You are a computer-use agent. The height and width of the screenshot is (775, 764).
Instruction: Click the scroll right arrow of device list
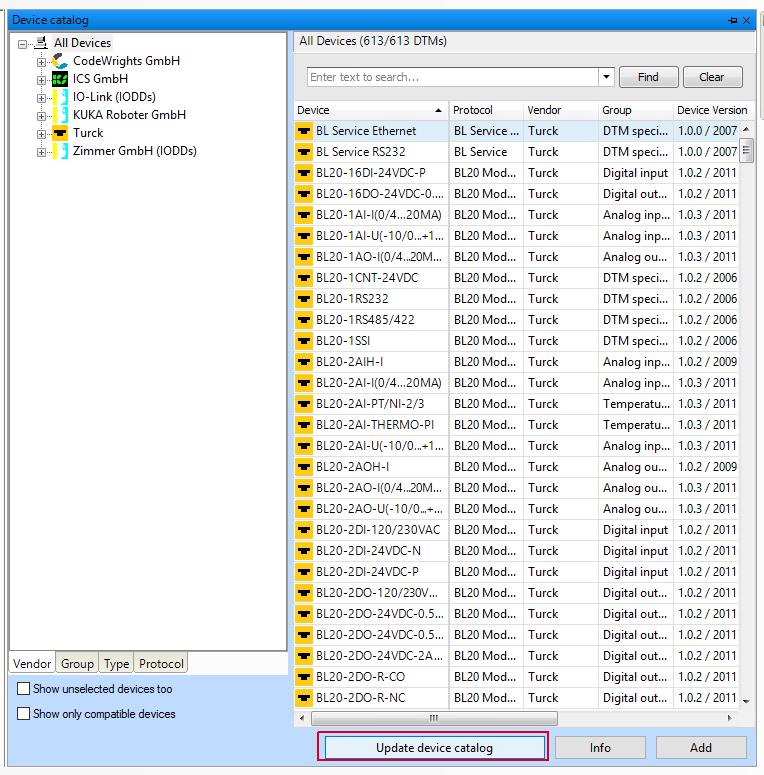[730, 718]
